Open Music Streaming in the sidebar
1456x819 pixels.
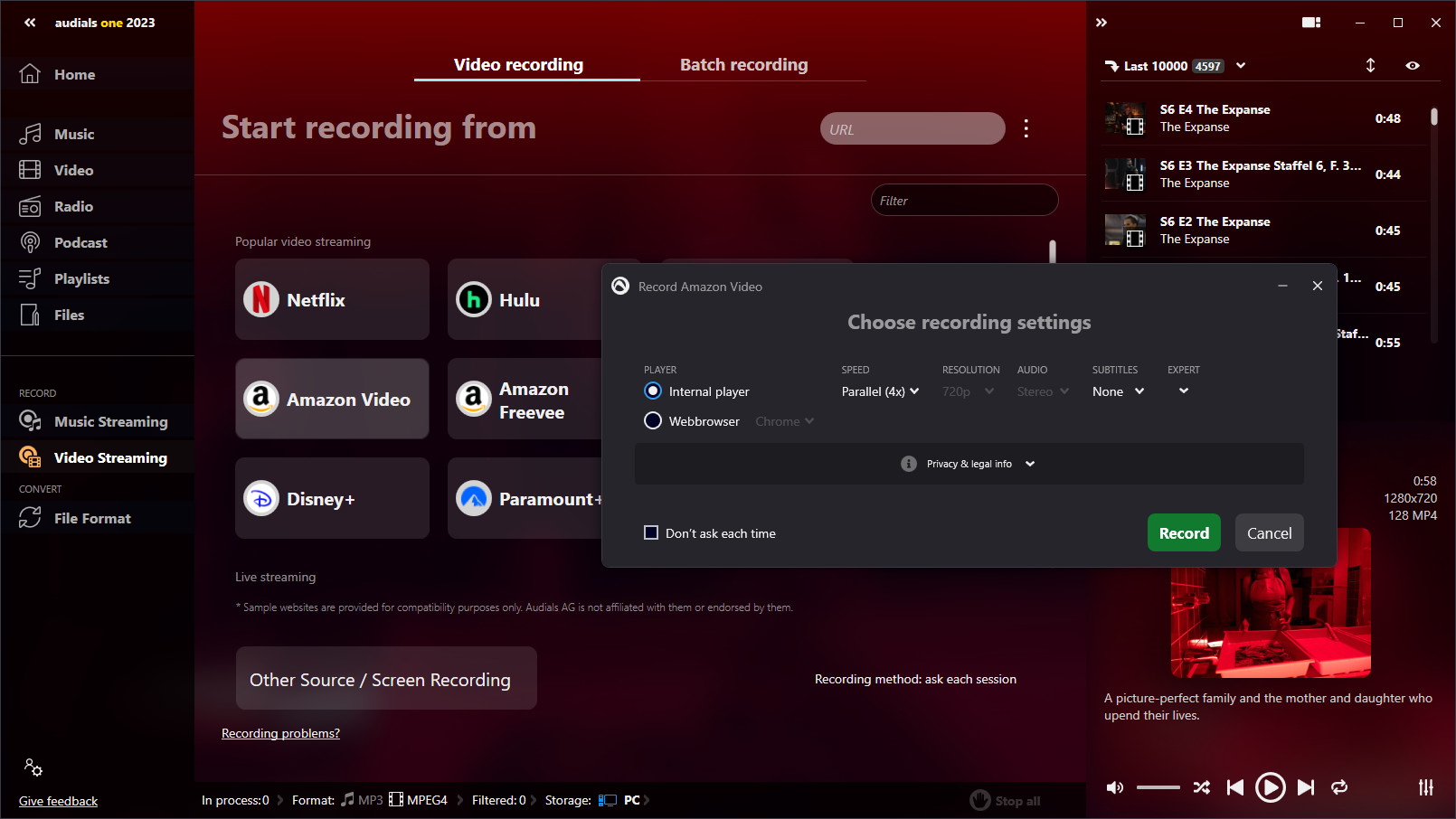[110, 421]
